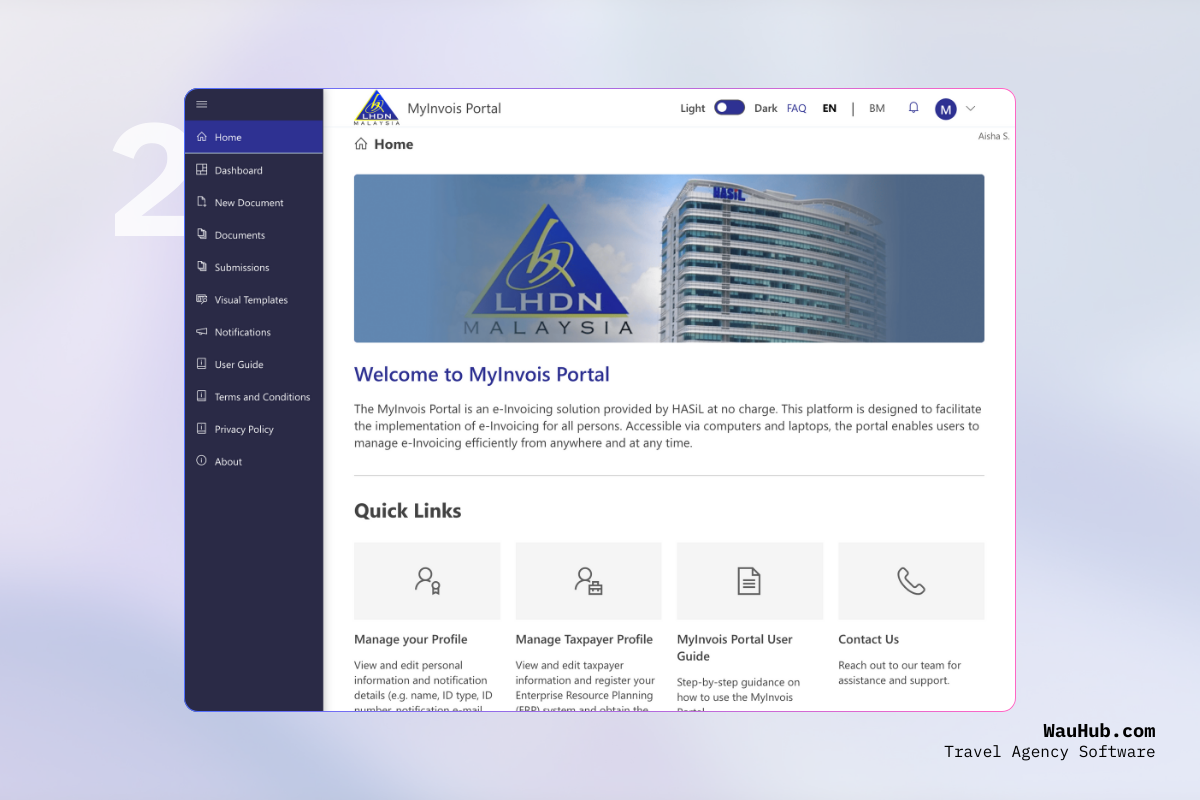Open the notification bell in header
Viewport: 1200px width, 800px height.
point(913,108)
